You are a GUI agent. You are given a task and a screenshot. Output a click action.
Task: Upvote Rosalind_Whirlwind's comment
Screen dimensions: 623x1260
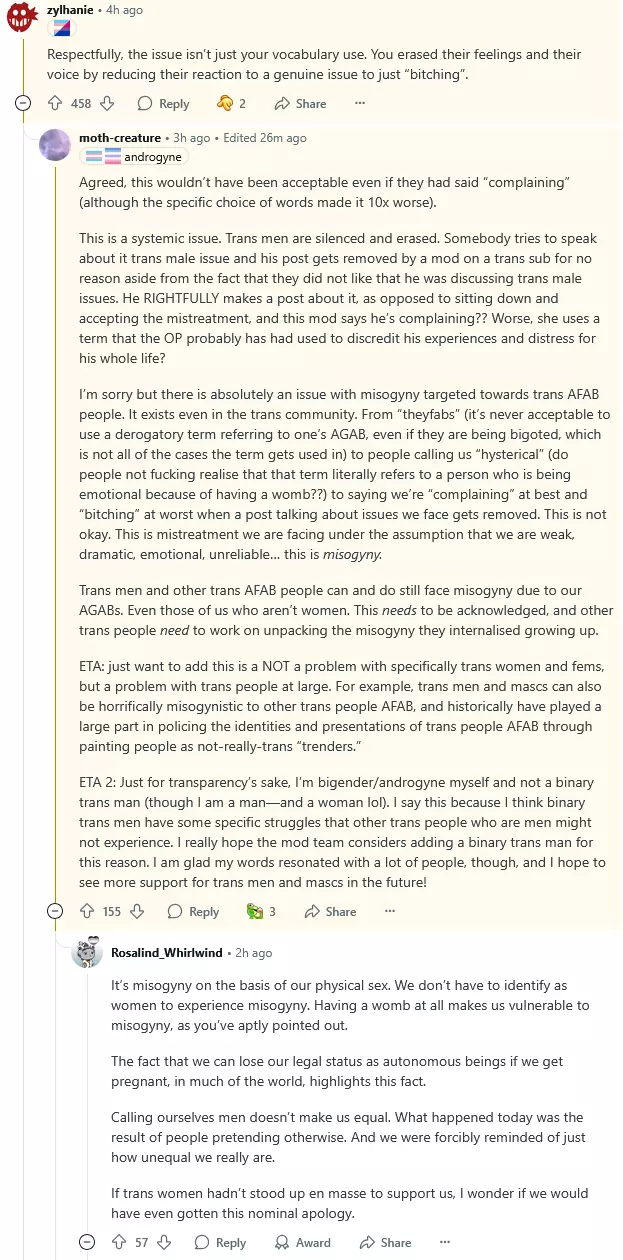point(118,1242)
